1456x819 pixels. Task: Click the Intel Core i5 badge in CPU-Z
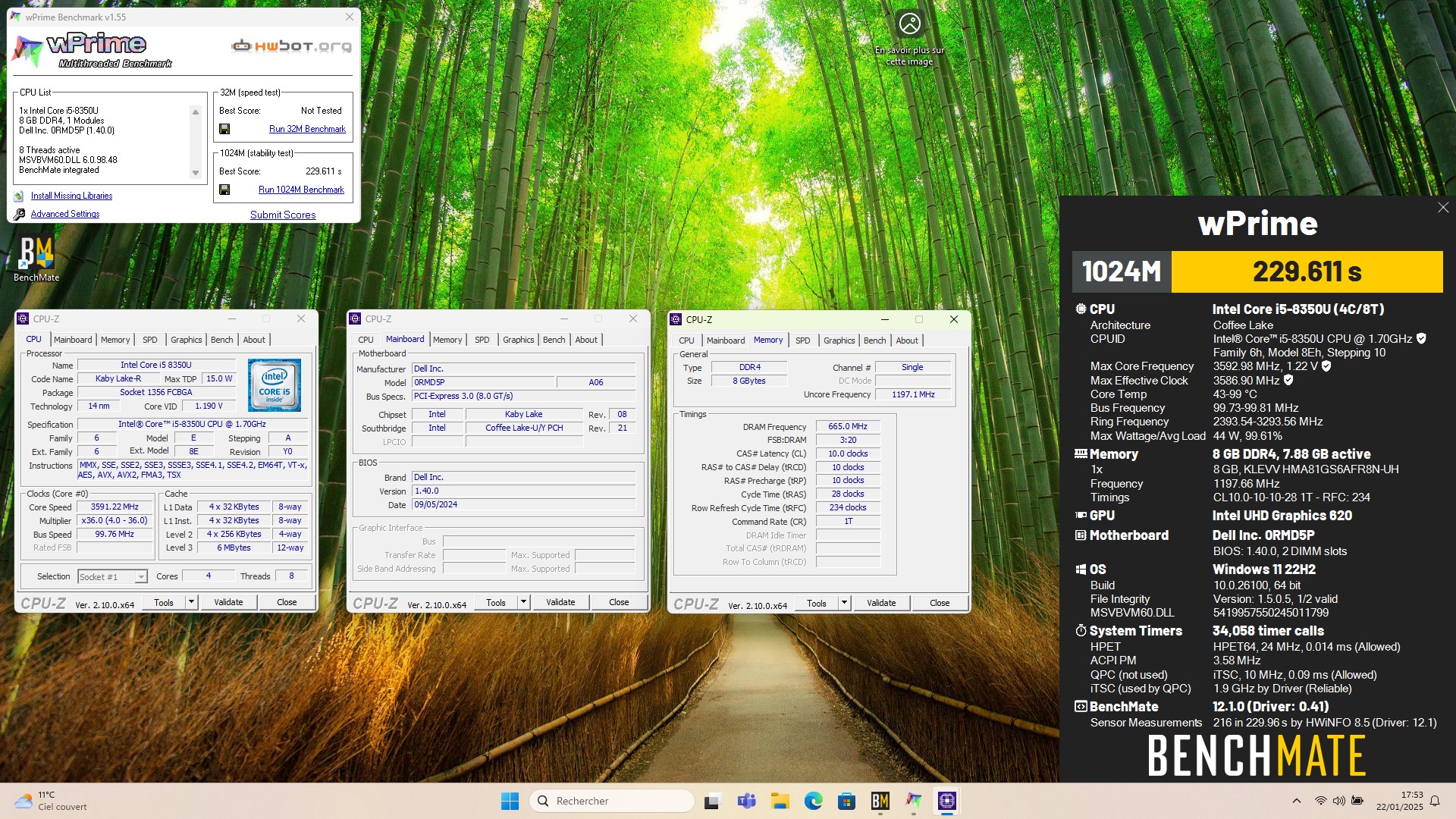274,385
